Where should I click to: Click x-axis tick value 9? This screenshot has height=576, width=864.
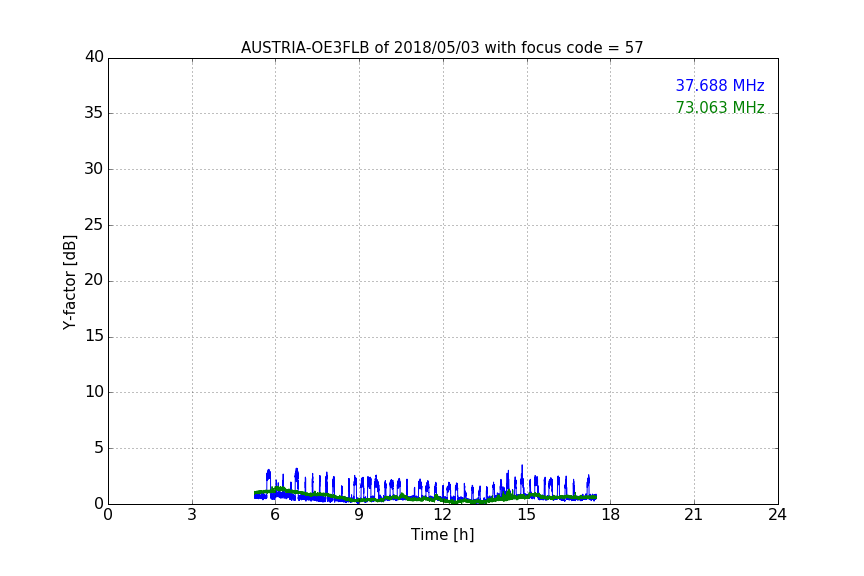click(359, 515)
